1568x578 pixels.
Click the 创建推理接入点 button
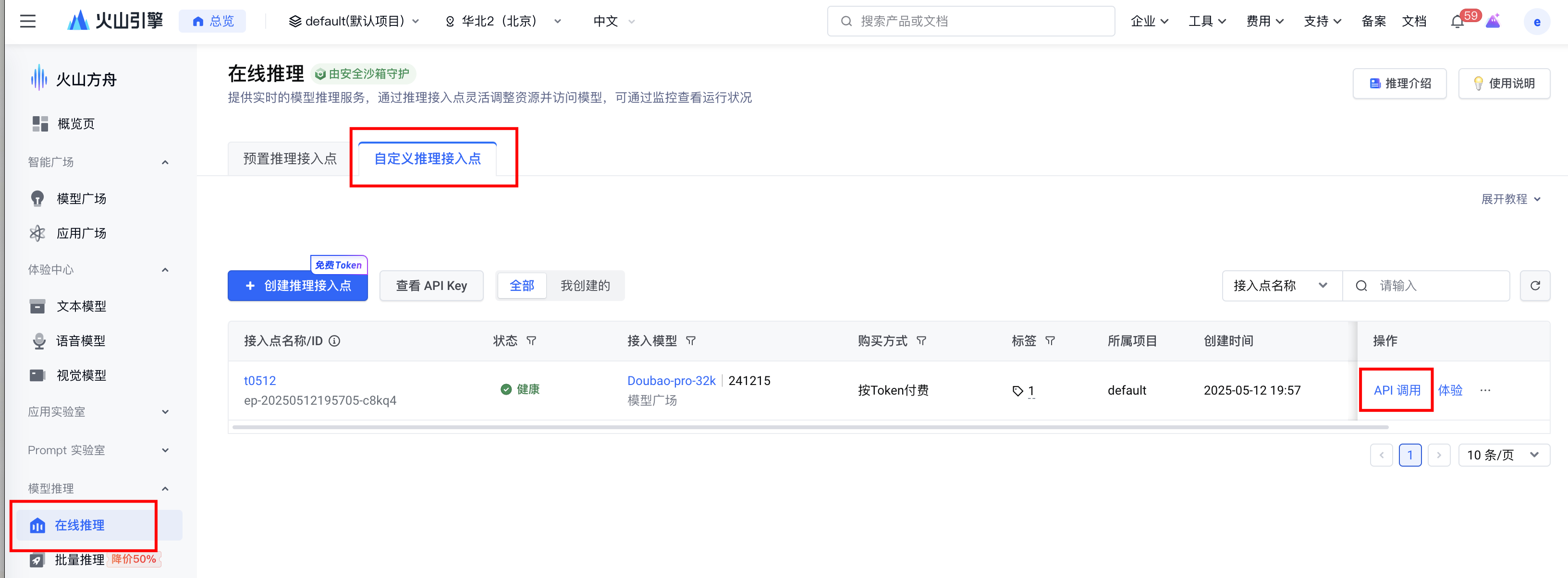(298, 285)
